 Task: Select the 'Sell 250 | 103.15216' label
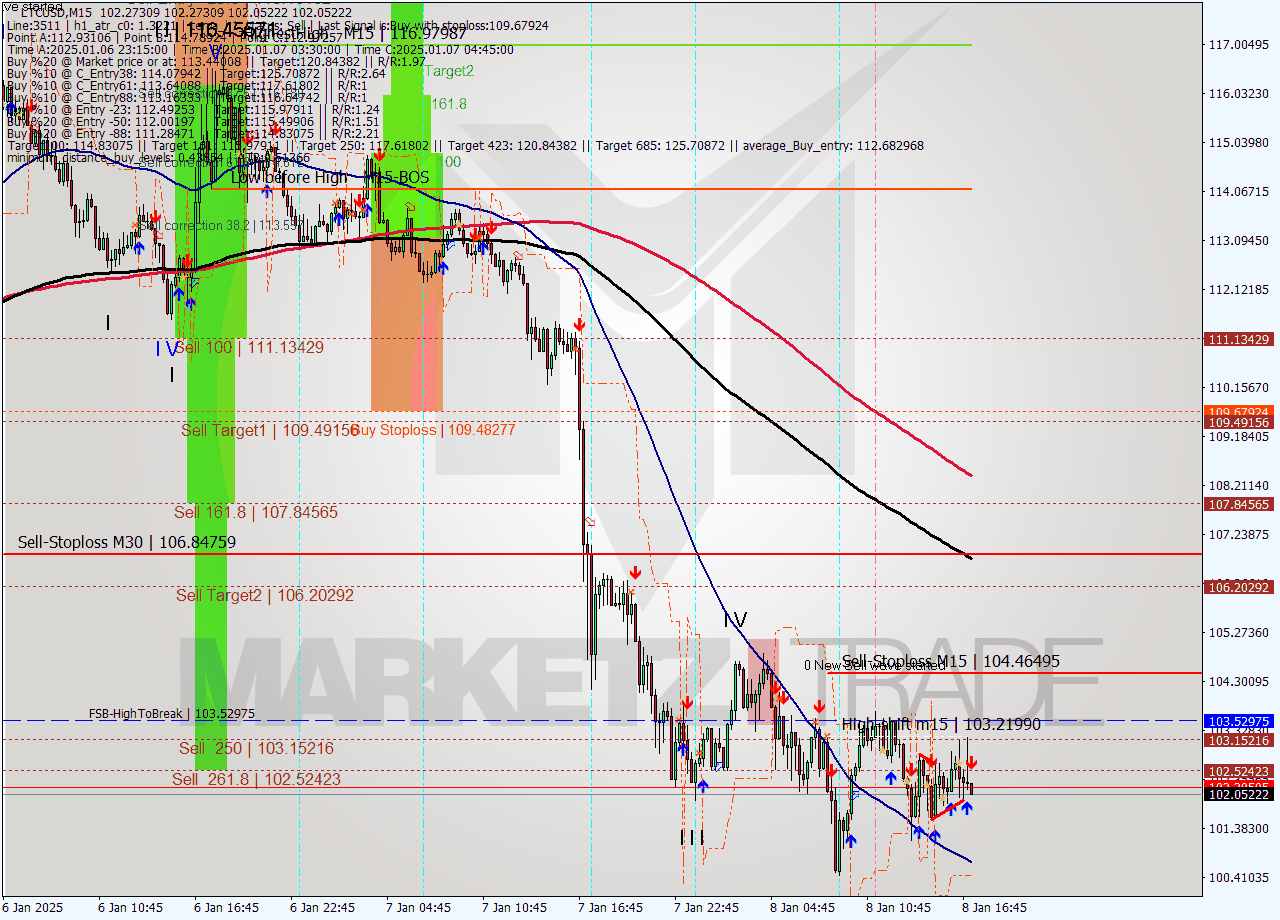click(257, 748)
